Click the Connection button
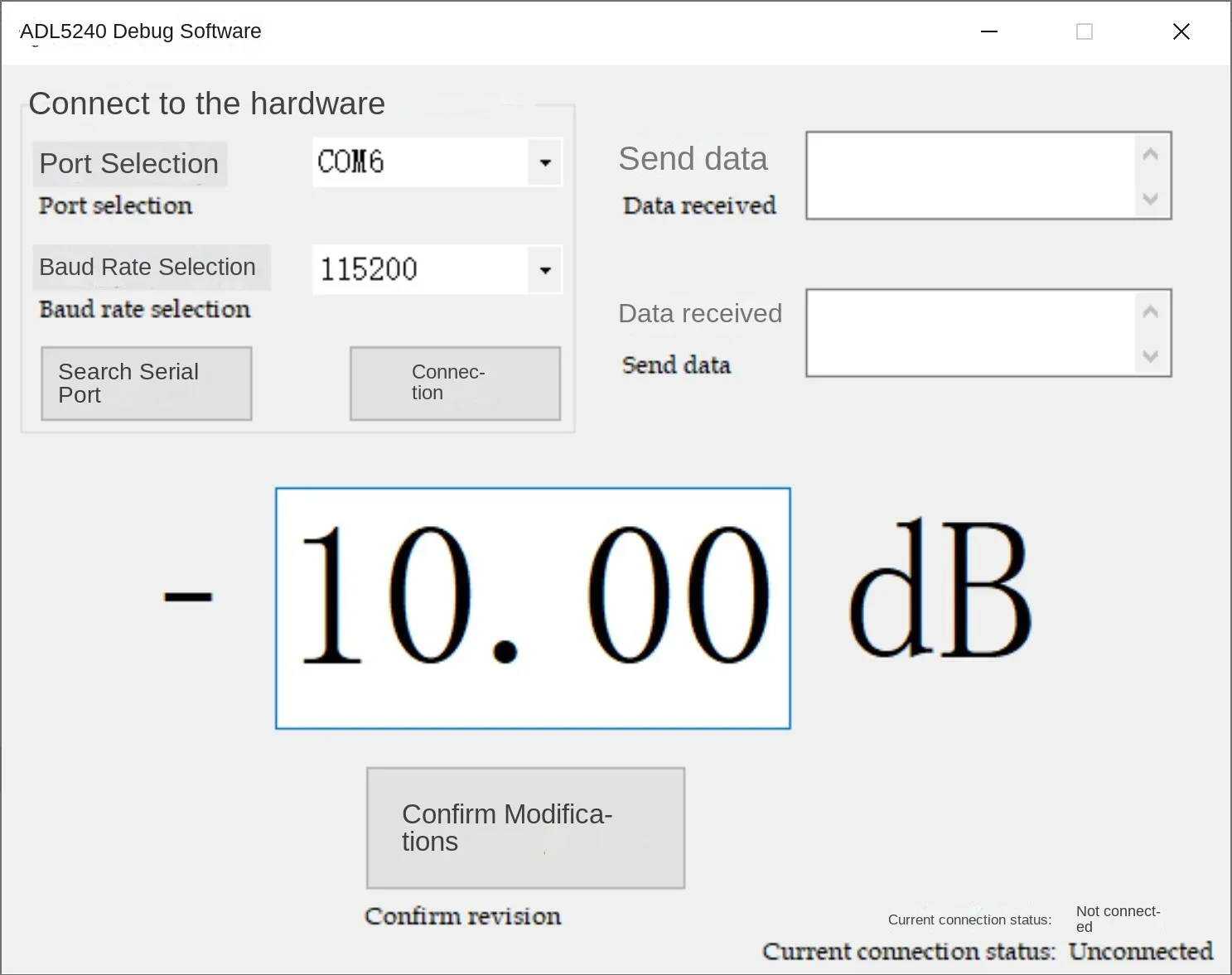Screen dimensions: 1232x975 [455, 384]
